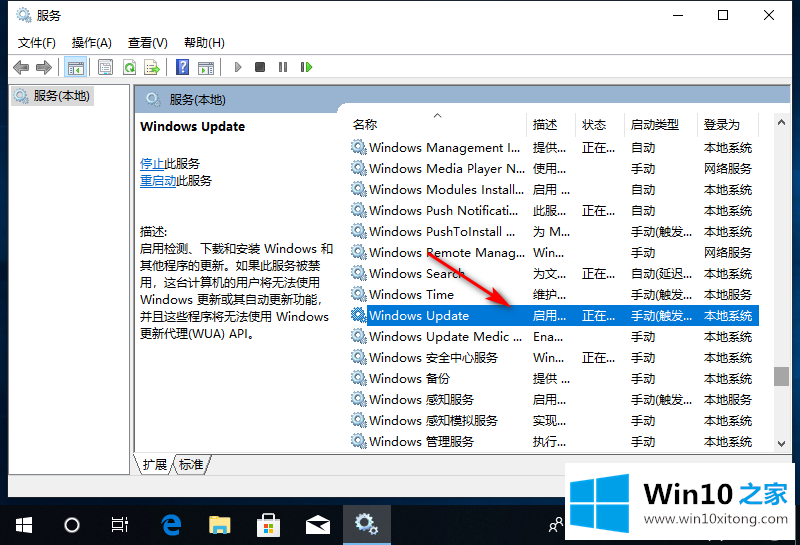Select Windows PushToInstall service row
Screen dimensions: 800x545
pos(555,232)
